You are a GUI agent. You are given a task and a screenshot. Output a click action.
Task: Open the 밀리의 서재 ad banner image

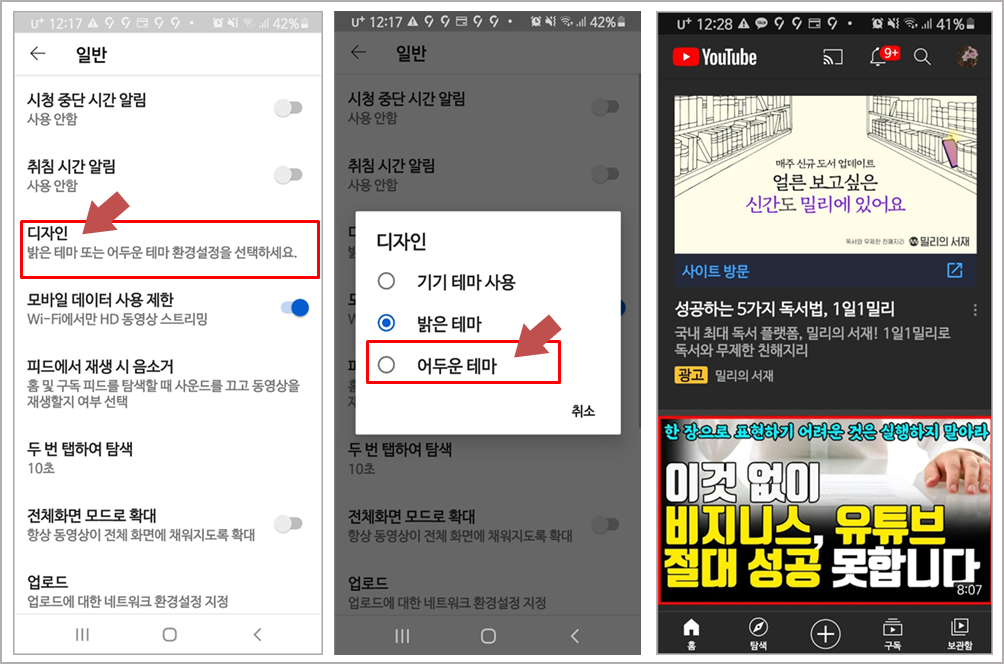pos(826,175)
